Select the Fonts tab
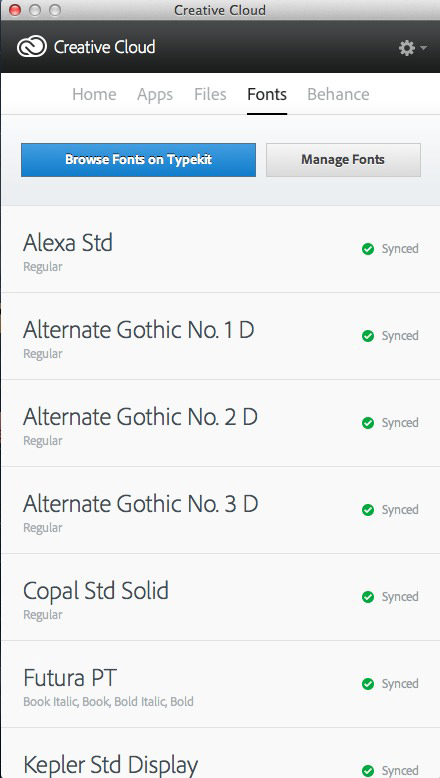Screen dimensions: 440x778 [267, 94]
